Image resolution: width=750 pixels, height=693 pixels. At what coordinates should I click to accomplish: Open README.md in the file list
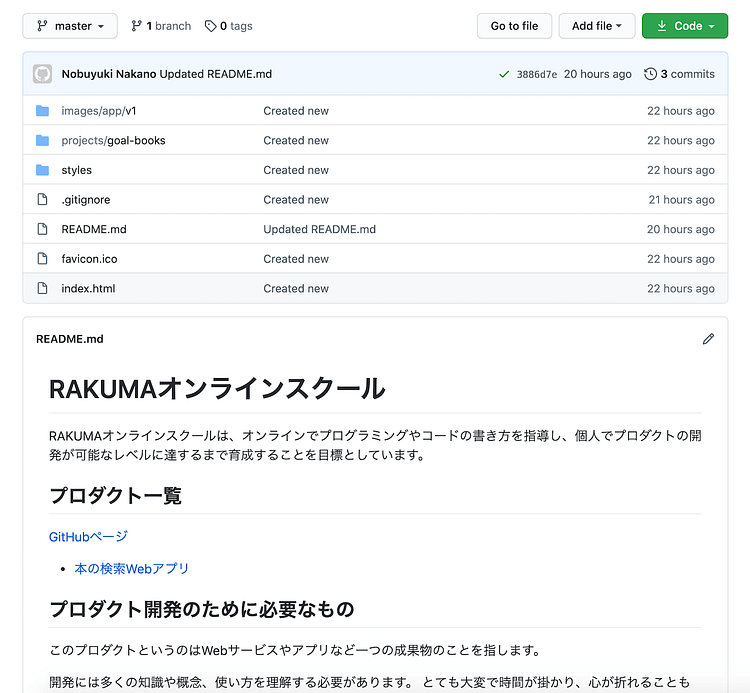coord(94,230)
